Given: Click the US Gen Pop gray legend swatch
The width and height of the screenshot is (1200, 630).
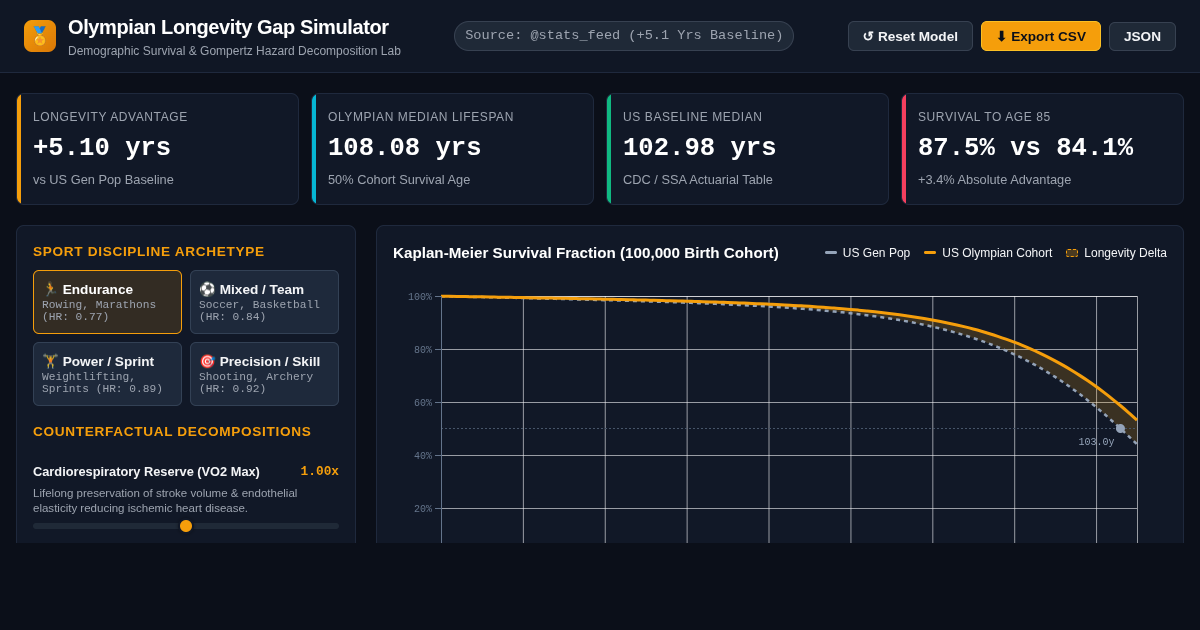Looking at the screenshot, I should (x=831, y=253).
